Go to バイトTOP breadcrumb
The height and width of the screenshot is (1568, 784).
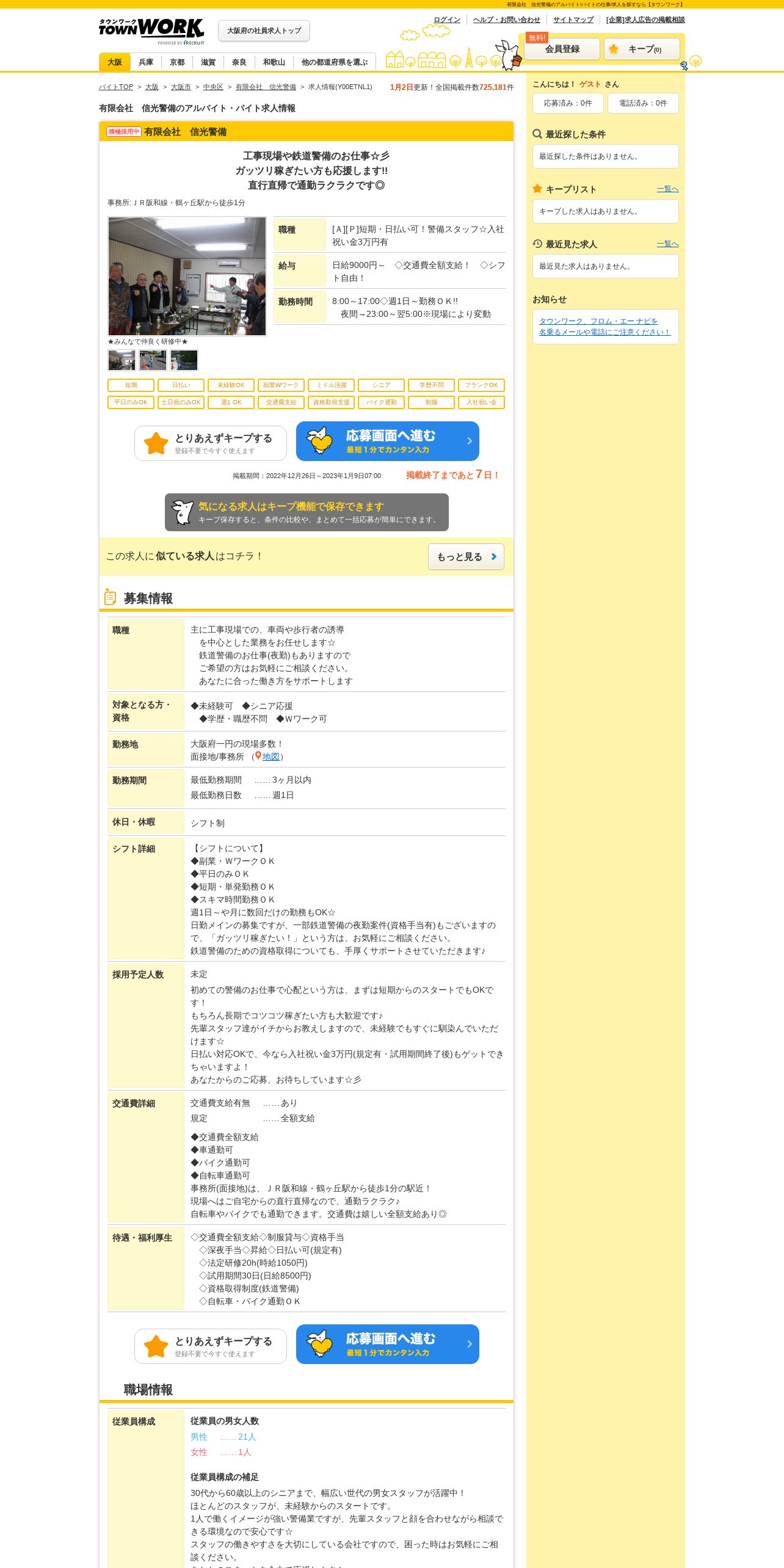coord(116,87)
